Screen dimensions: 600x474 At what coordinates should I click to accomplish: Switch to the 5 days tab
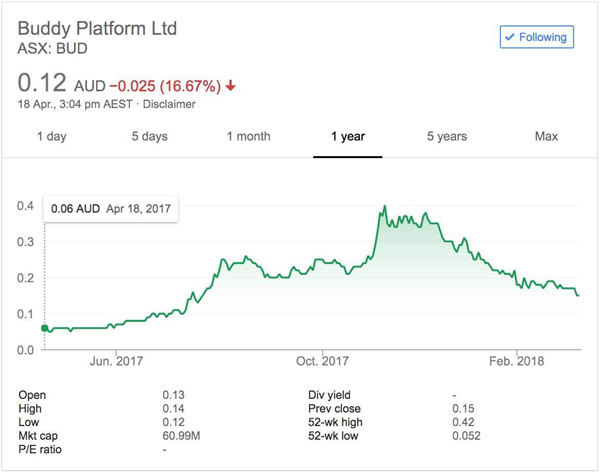tap(150, 136)
